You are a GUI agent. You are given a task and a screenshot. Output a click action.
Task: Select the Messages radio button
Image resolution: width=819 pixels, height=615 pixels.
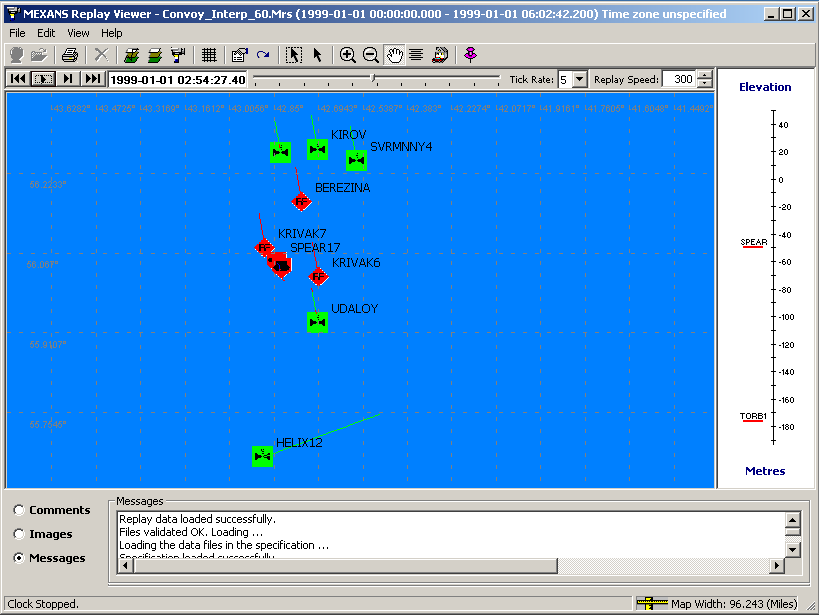tap(19, 558)
